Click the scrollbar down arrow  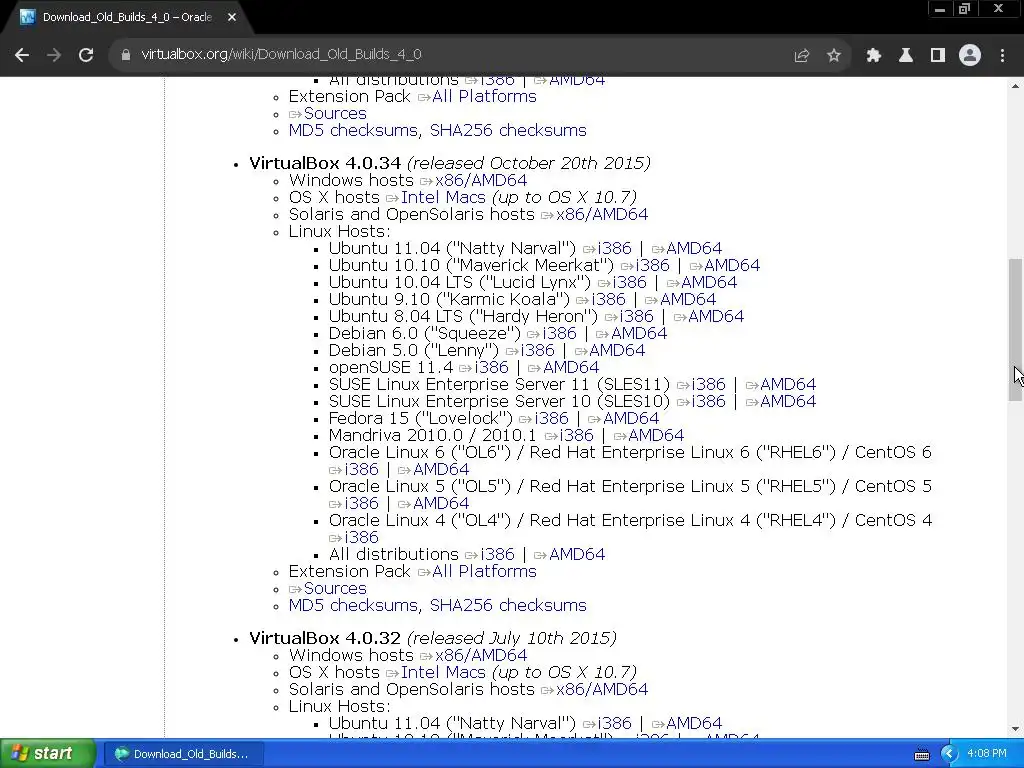[1016, 729]
